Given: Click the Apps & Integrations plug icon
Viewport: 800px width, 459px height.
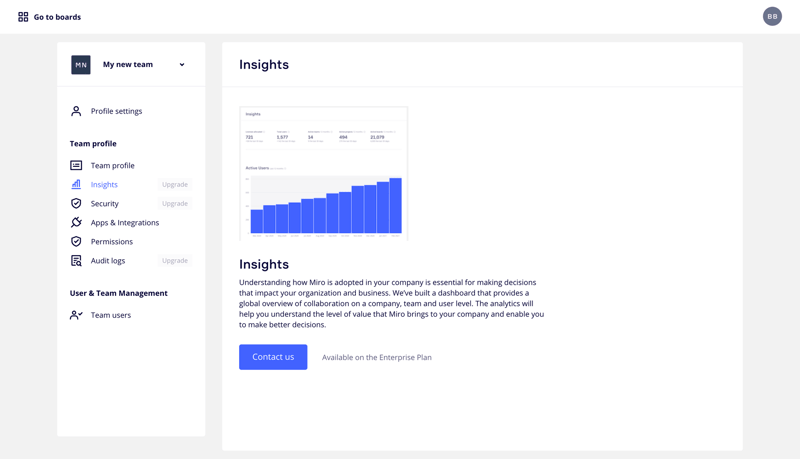Looking at the screenshot, I should coord(76,222).
